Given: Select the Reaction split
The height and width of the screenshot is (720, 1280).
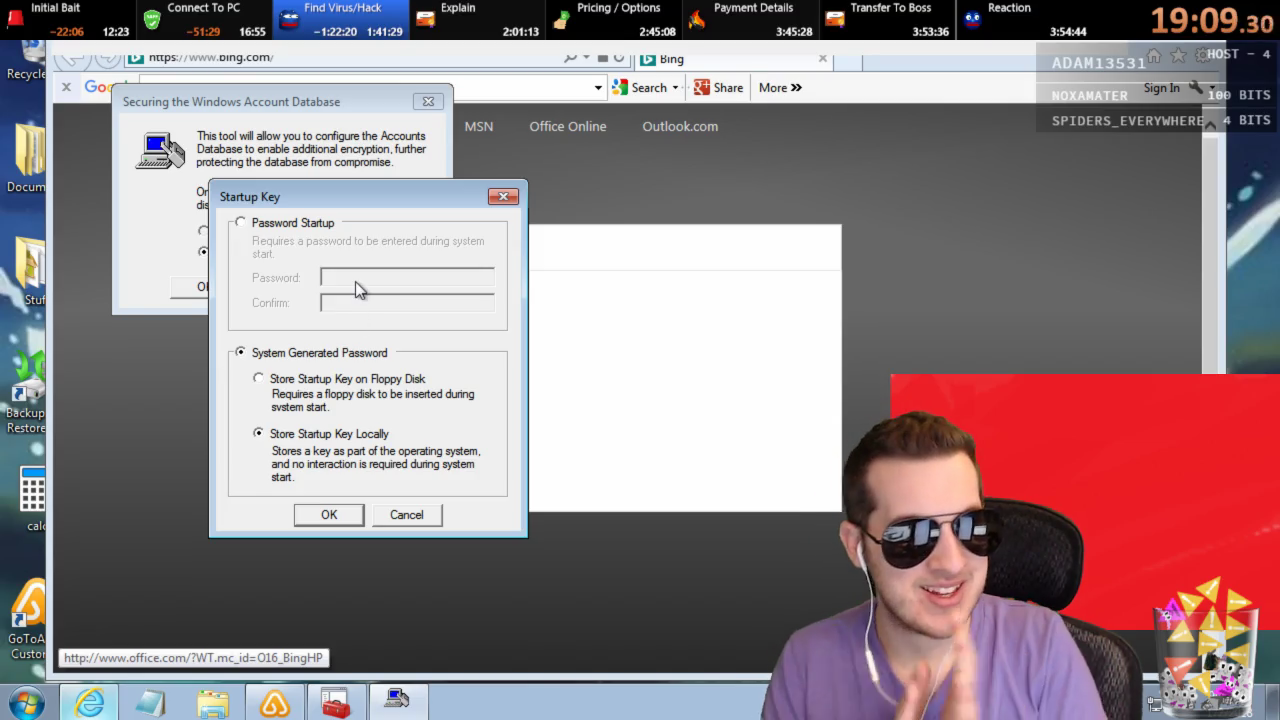Looking at the screenshot, I should tap(1023, 20).
